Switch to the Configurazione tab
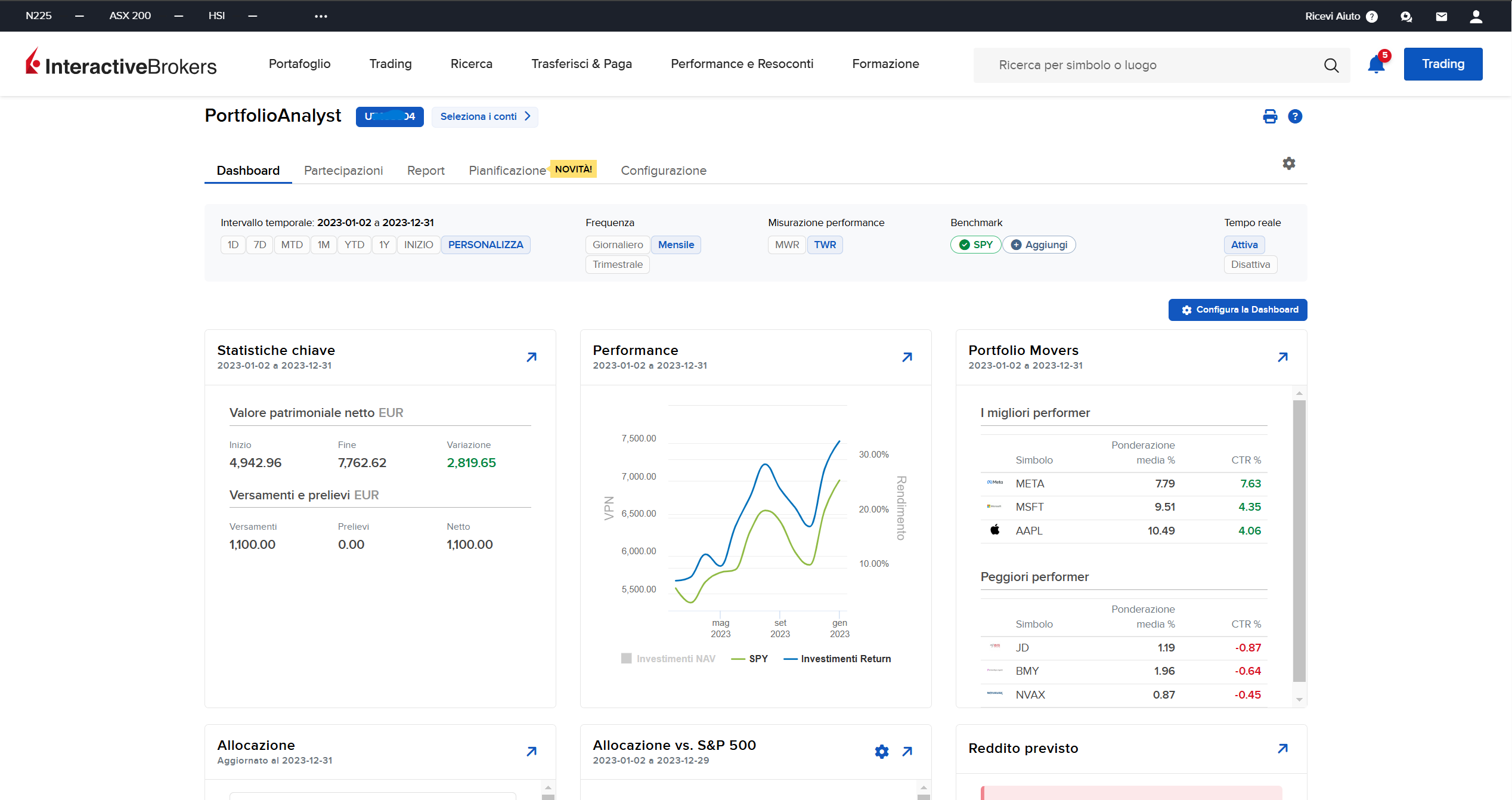The width and height of the screenshot is (1512, 800). (664, 171)
